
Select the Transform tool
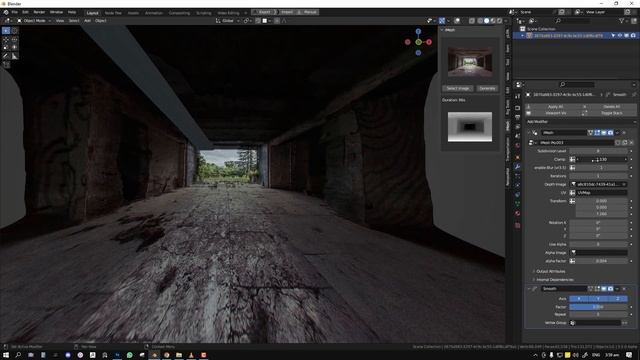[x=15, y=47]
